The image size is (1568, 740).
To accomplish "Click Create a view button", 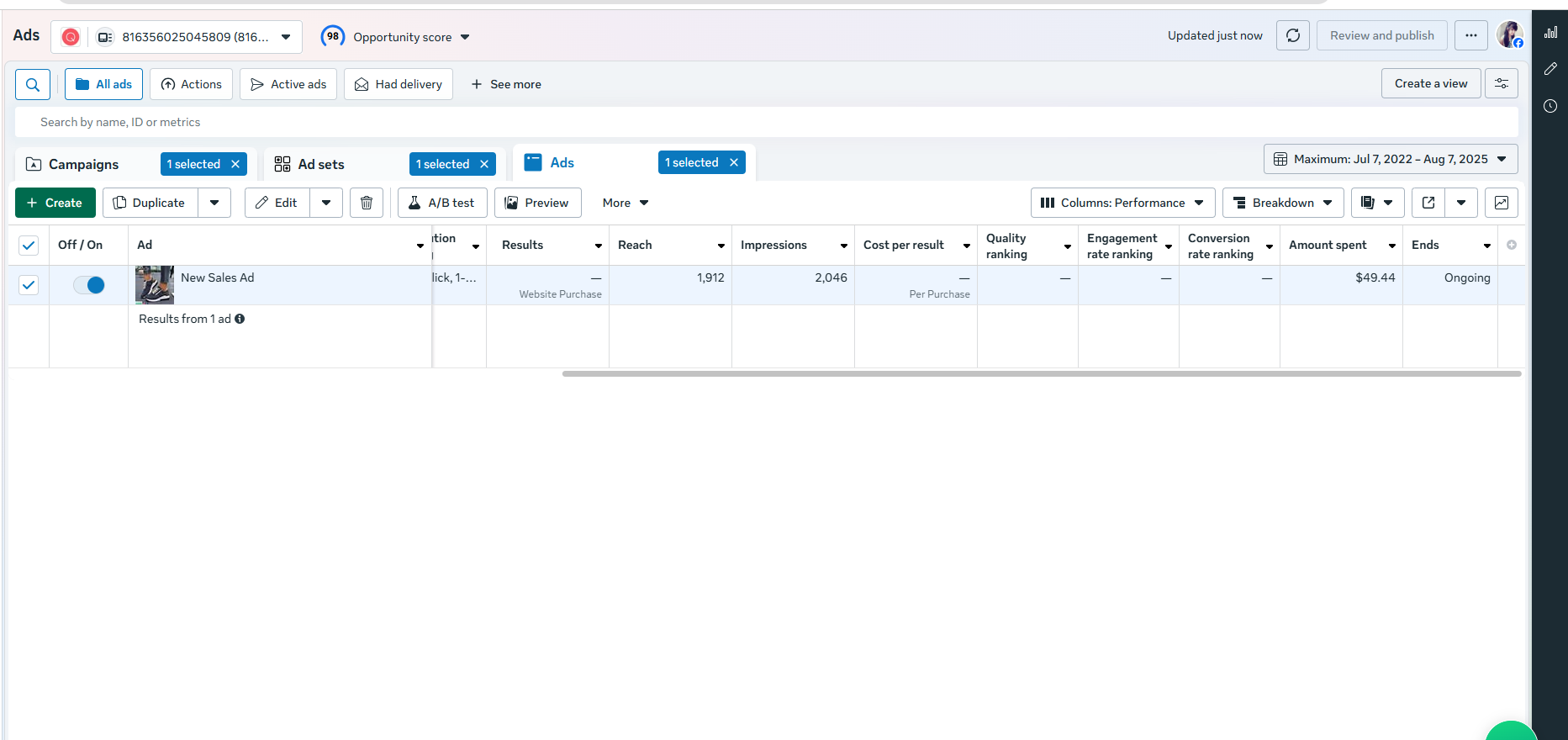I will [x=1431, y=83].
